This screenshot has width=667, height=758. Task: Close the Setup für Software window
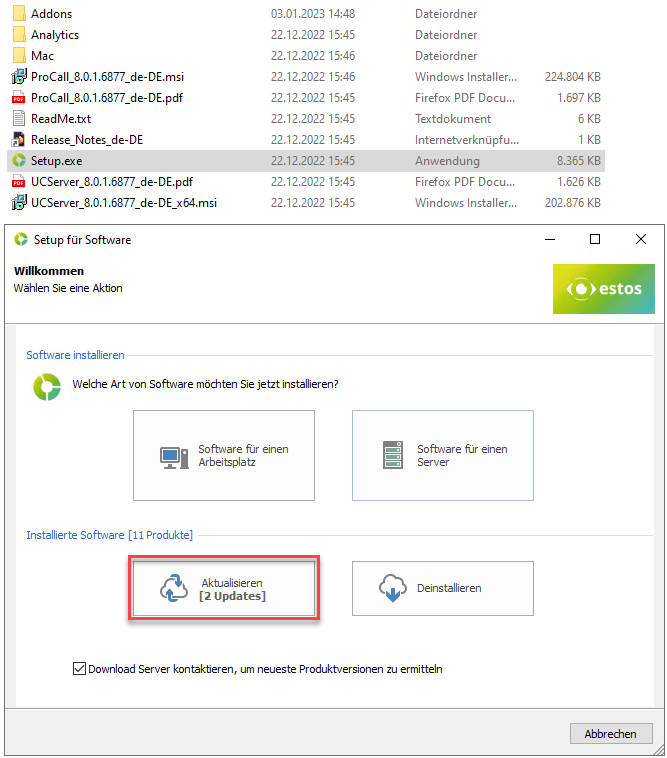tap(641, 240)
